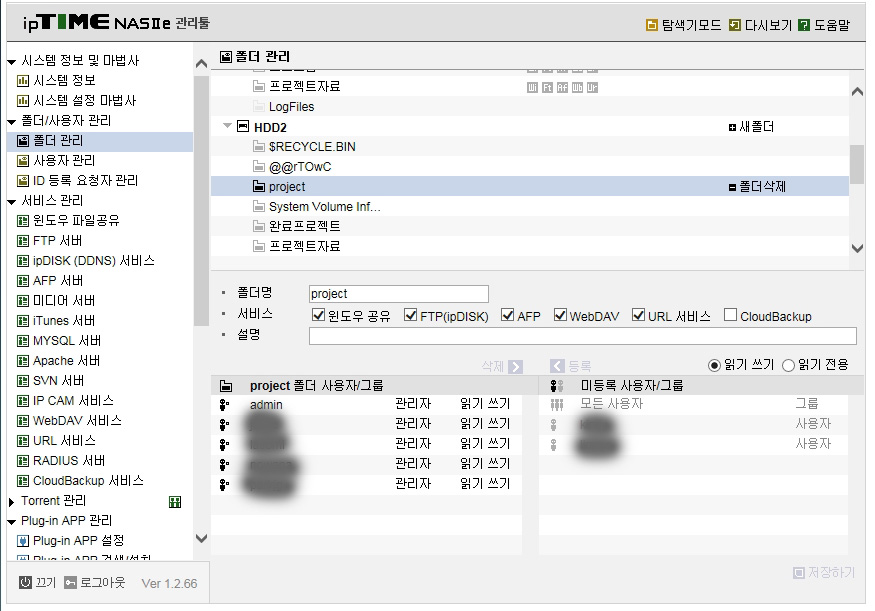Click the 다시보기 refresh icon

tap(734, 25)
